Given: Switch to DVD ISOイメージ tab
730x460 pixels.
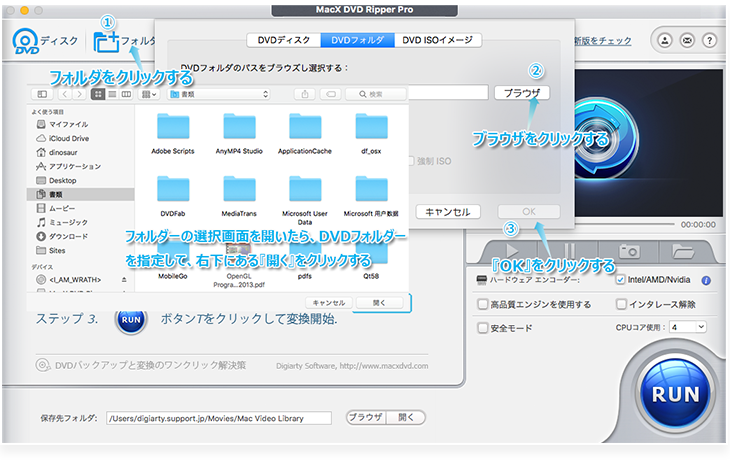Looking at the screenshot, I should 438,41.
